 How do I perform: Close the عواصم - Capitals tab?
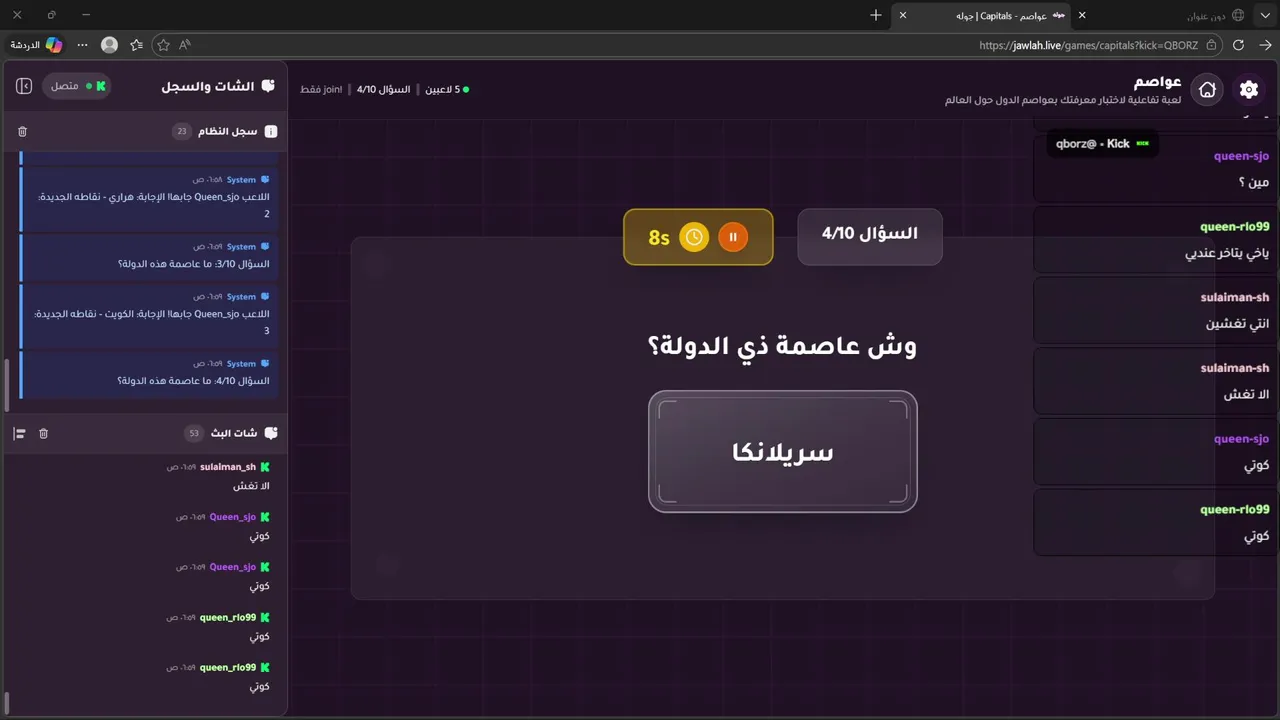coord(903,15)
